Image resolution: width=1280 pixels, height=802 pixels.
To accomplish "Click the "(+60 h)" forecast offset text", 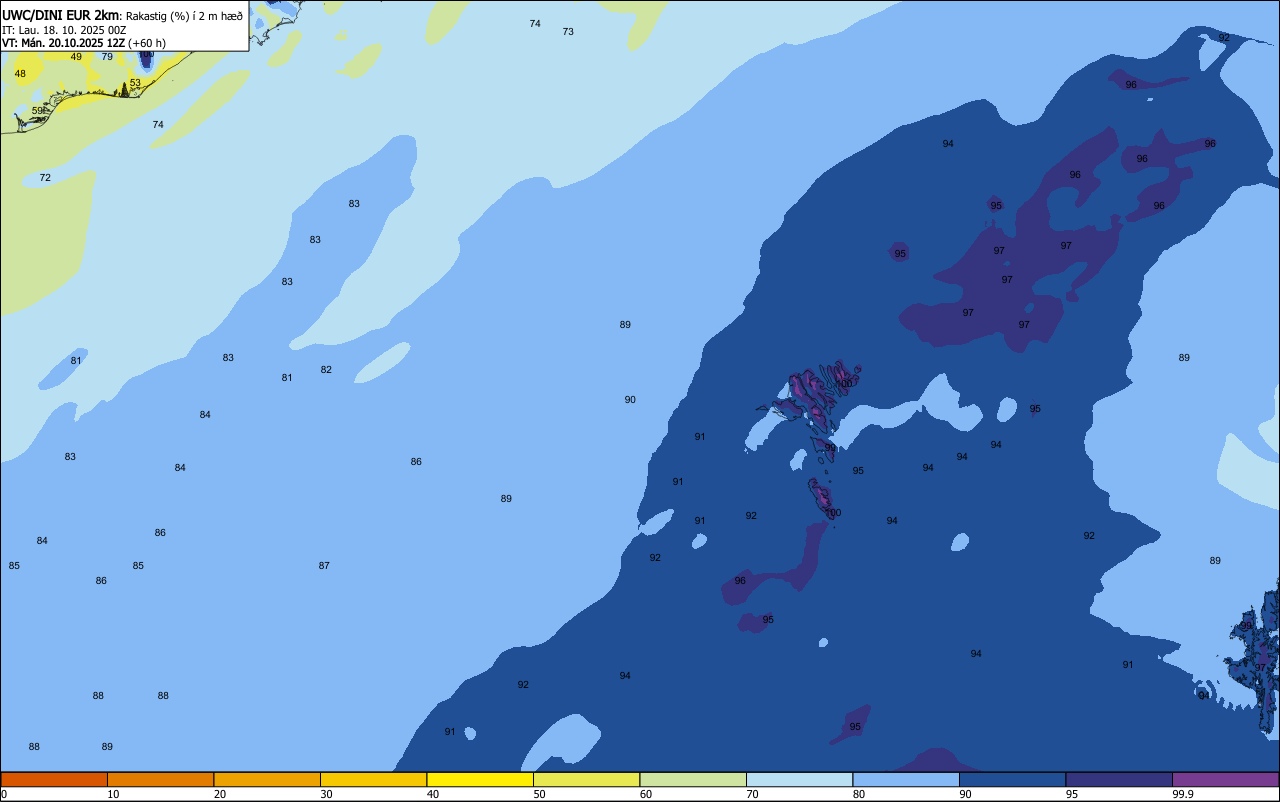I will click(147, 43).
